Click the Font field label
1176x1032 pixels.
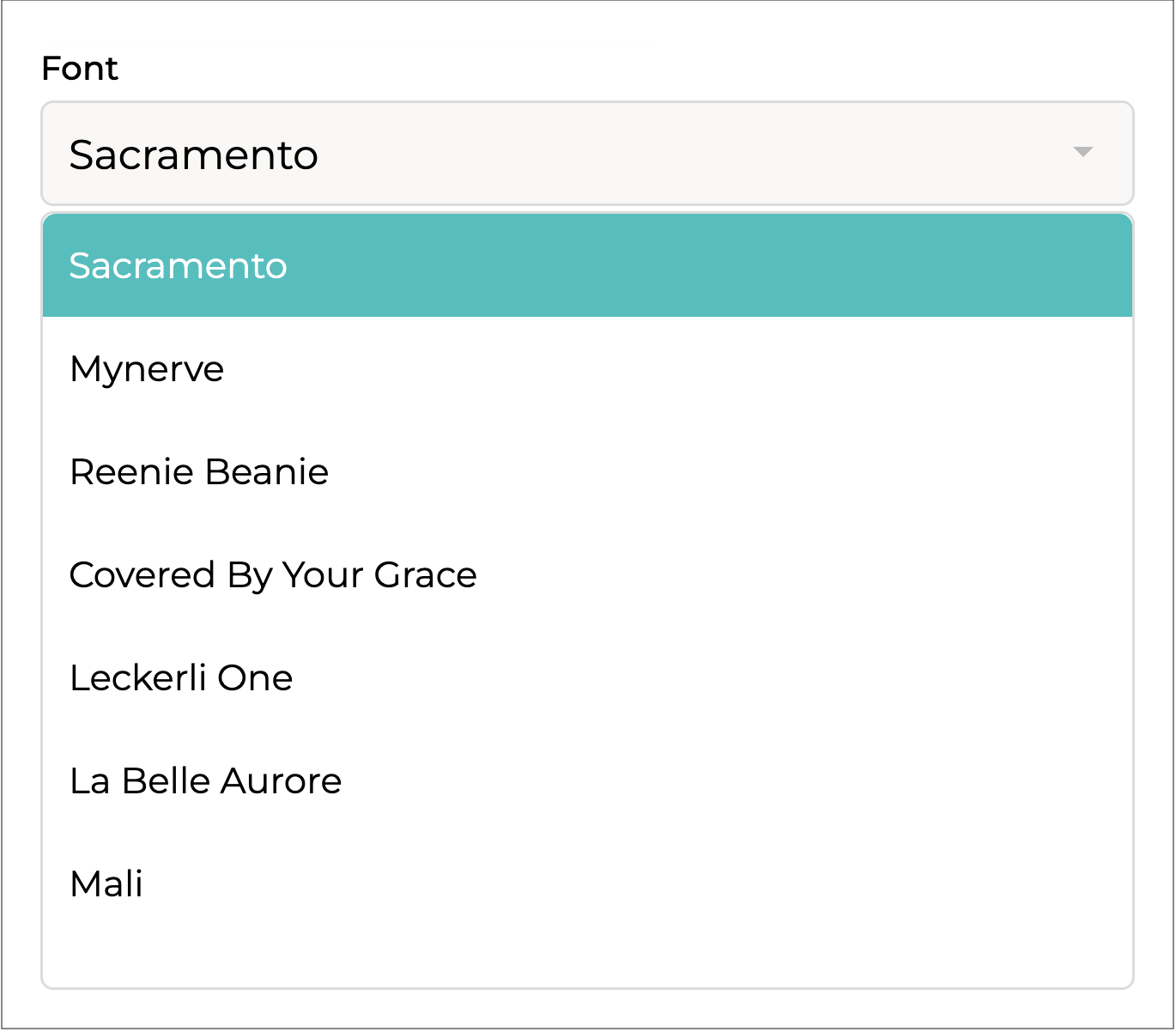80,69
